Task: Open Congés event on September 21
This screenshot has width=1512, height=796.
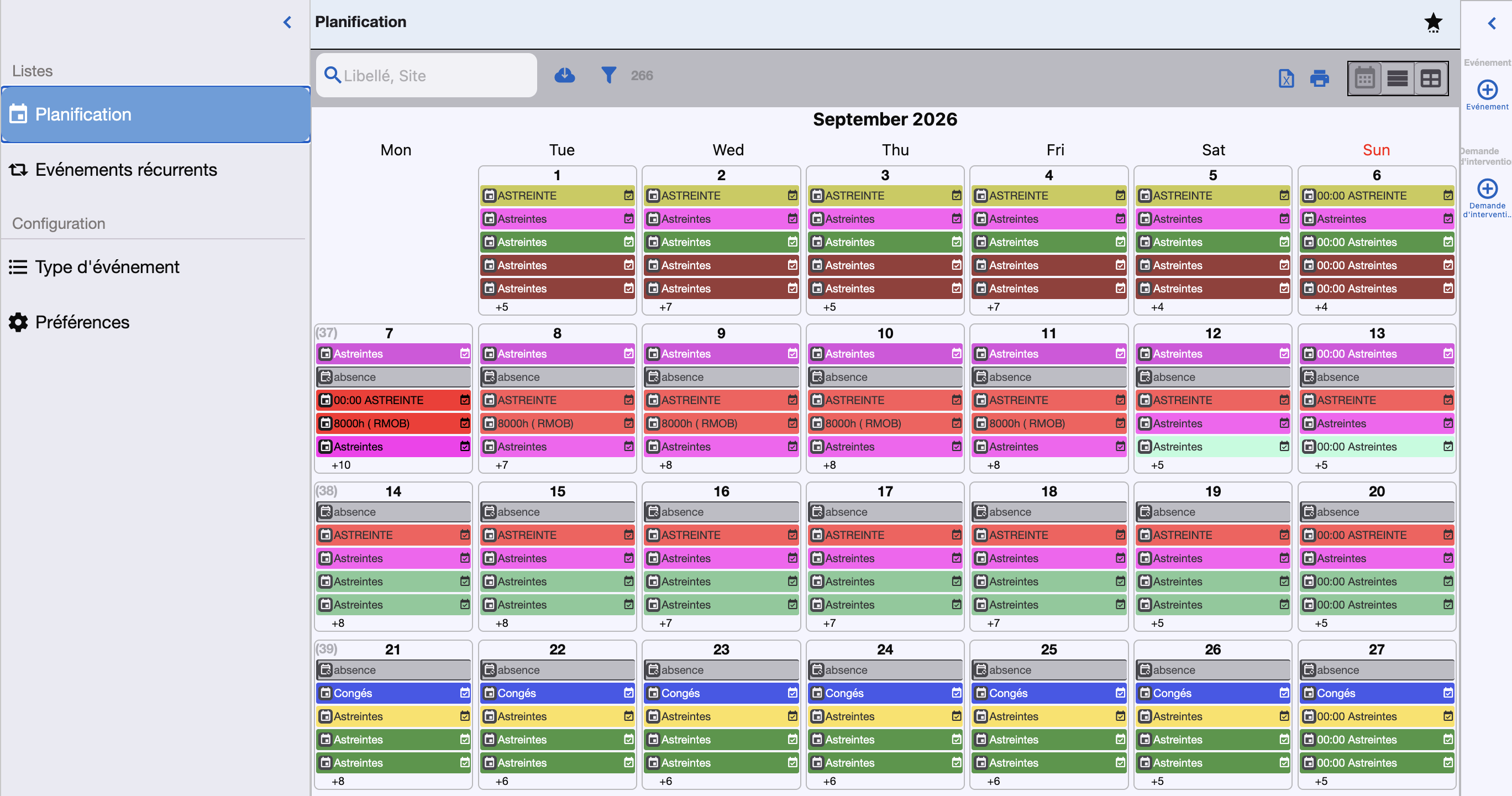Action: pos(393,693)
